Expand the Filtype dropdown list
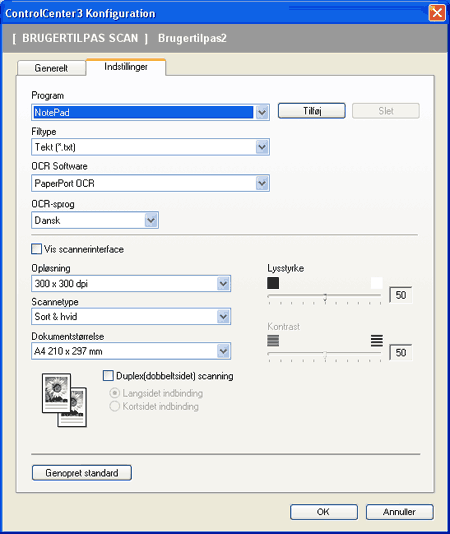Image resolution: width=450 pixels, height=534 pixels. coord(262,147)
